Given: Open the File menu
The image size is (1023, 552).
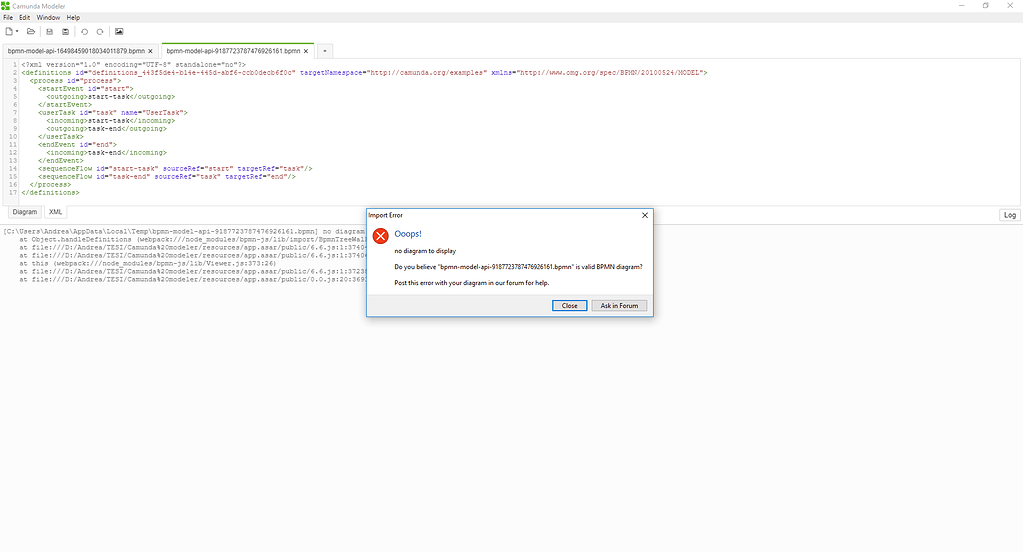Looking at the screenshot, I should pyautogui.click(x=8, y=18).
